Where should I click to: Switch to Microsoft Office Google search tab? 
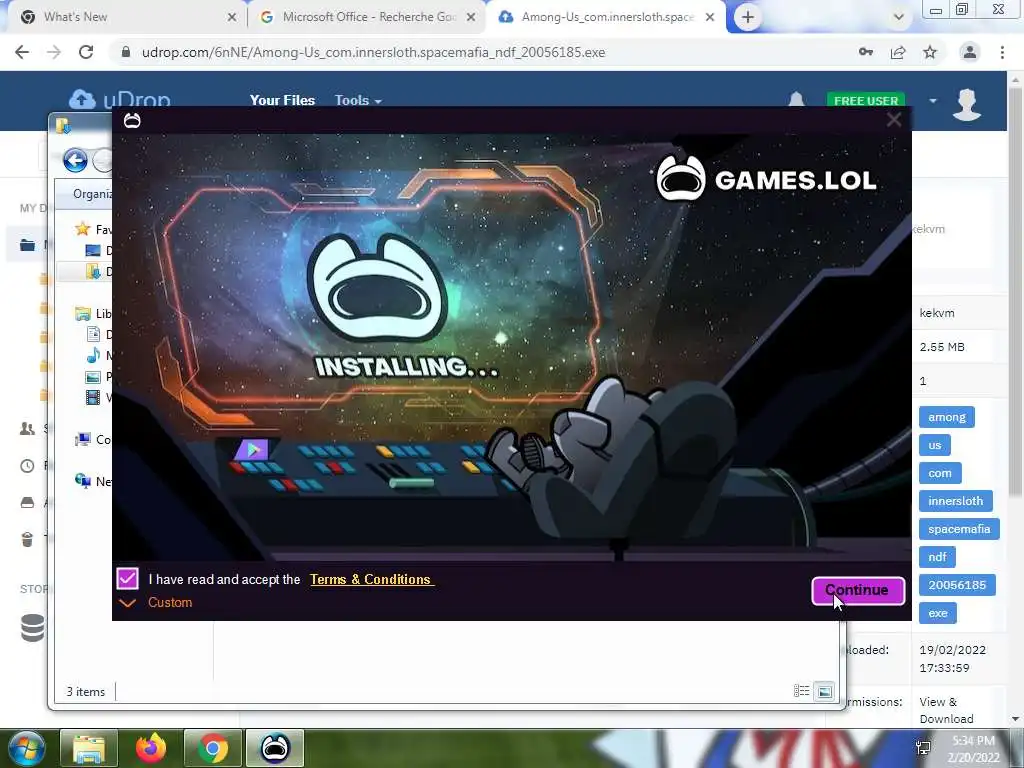[369, 17]
